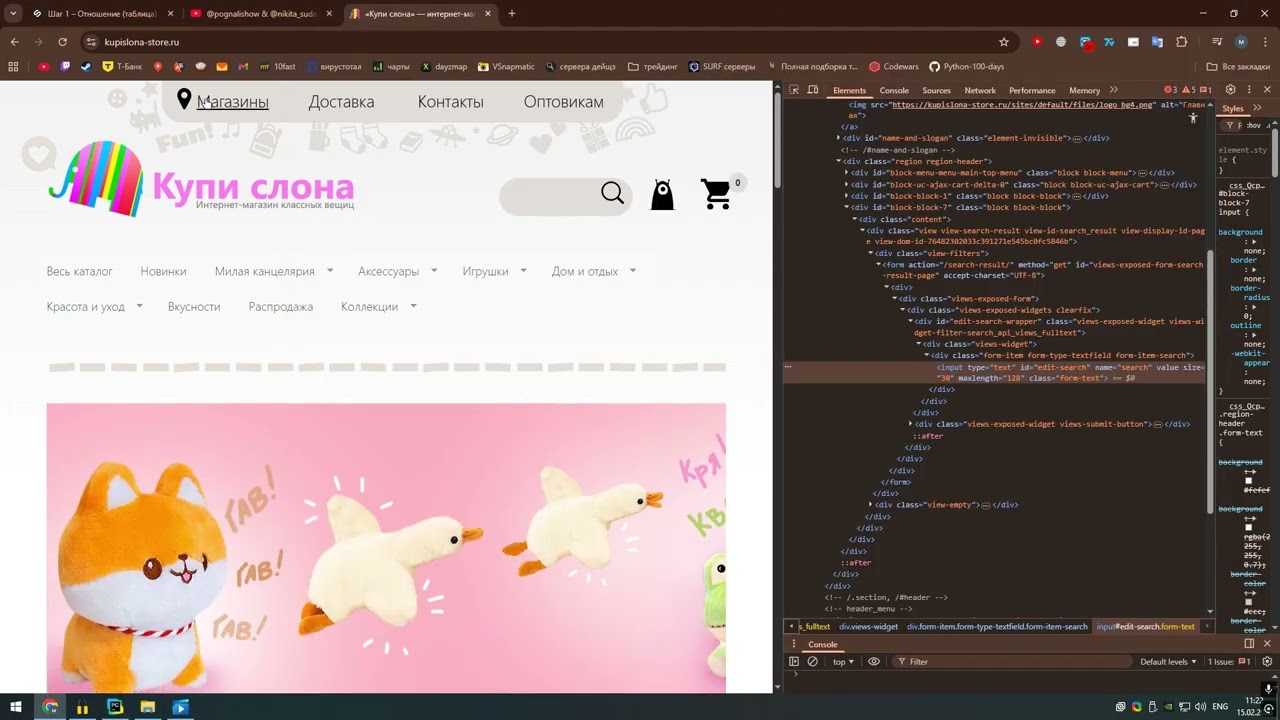Viewport: 1280px width, 720px height.
Task: Open the browser extensions puzzle icon
Action: pos(1181,42)
